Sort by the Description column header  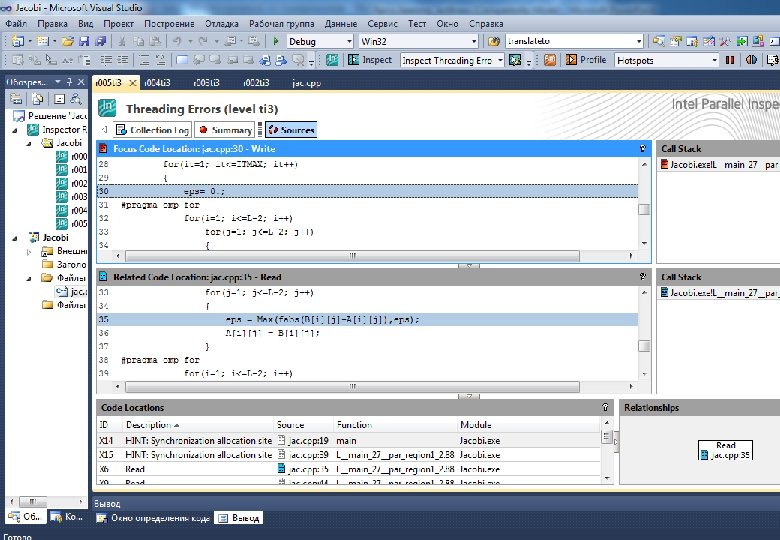pyautogui.click(x=198, y=425)
